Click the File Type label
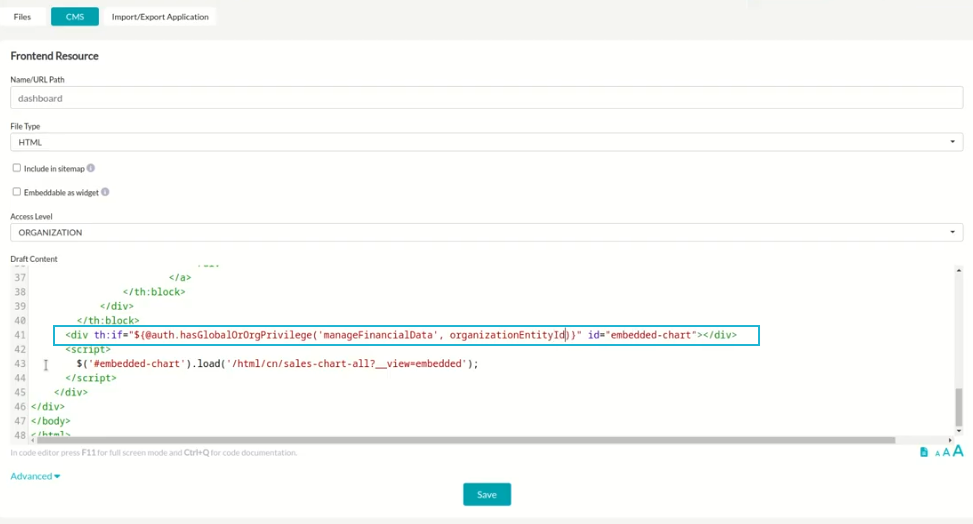 [x=25, y=126]
